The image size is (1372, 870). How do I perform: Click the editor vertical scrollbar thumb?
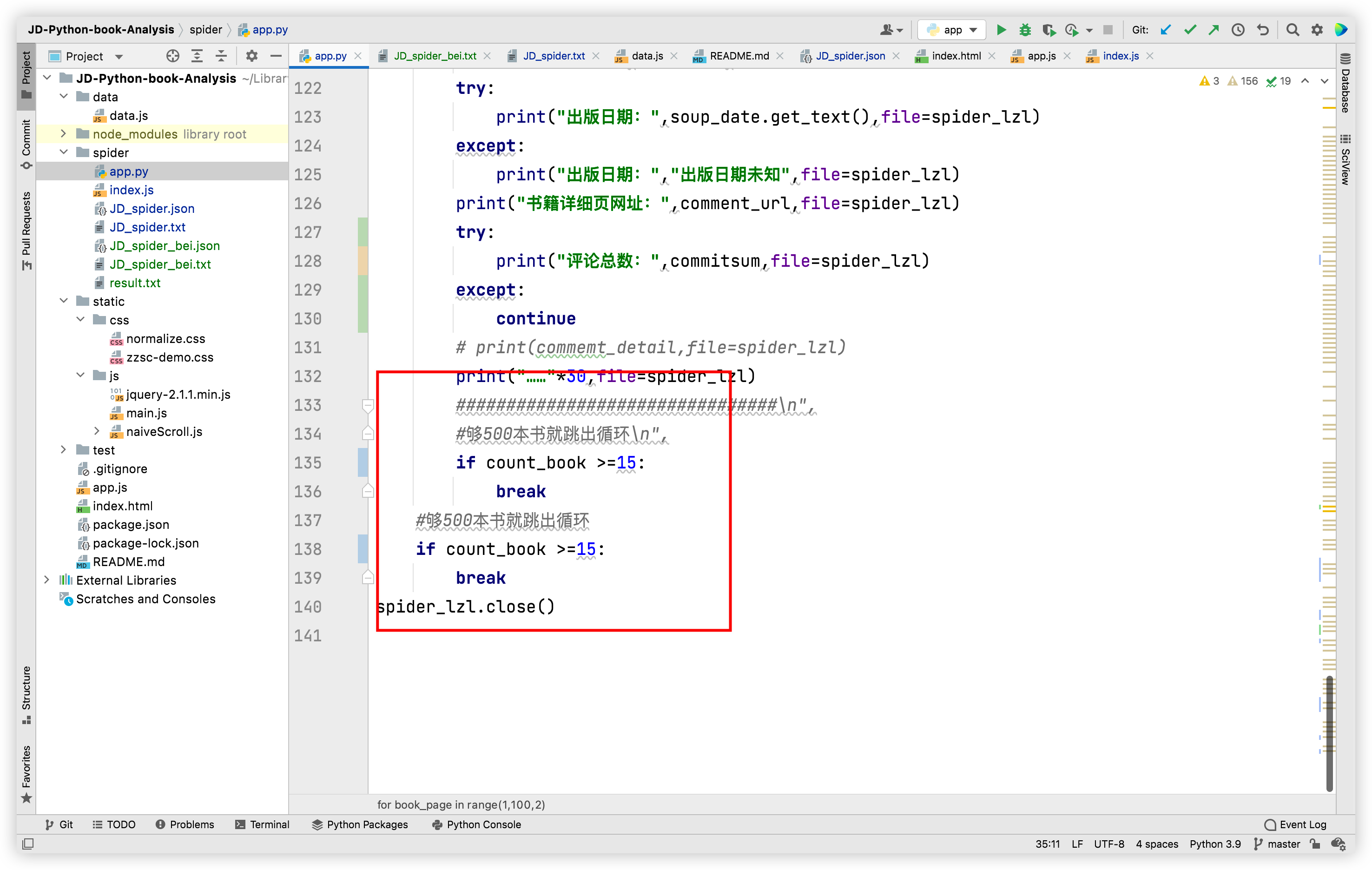[1329, 733]
